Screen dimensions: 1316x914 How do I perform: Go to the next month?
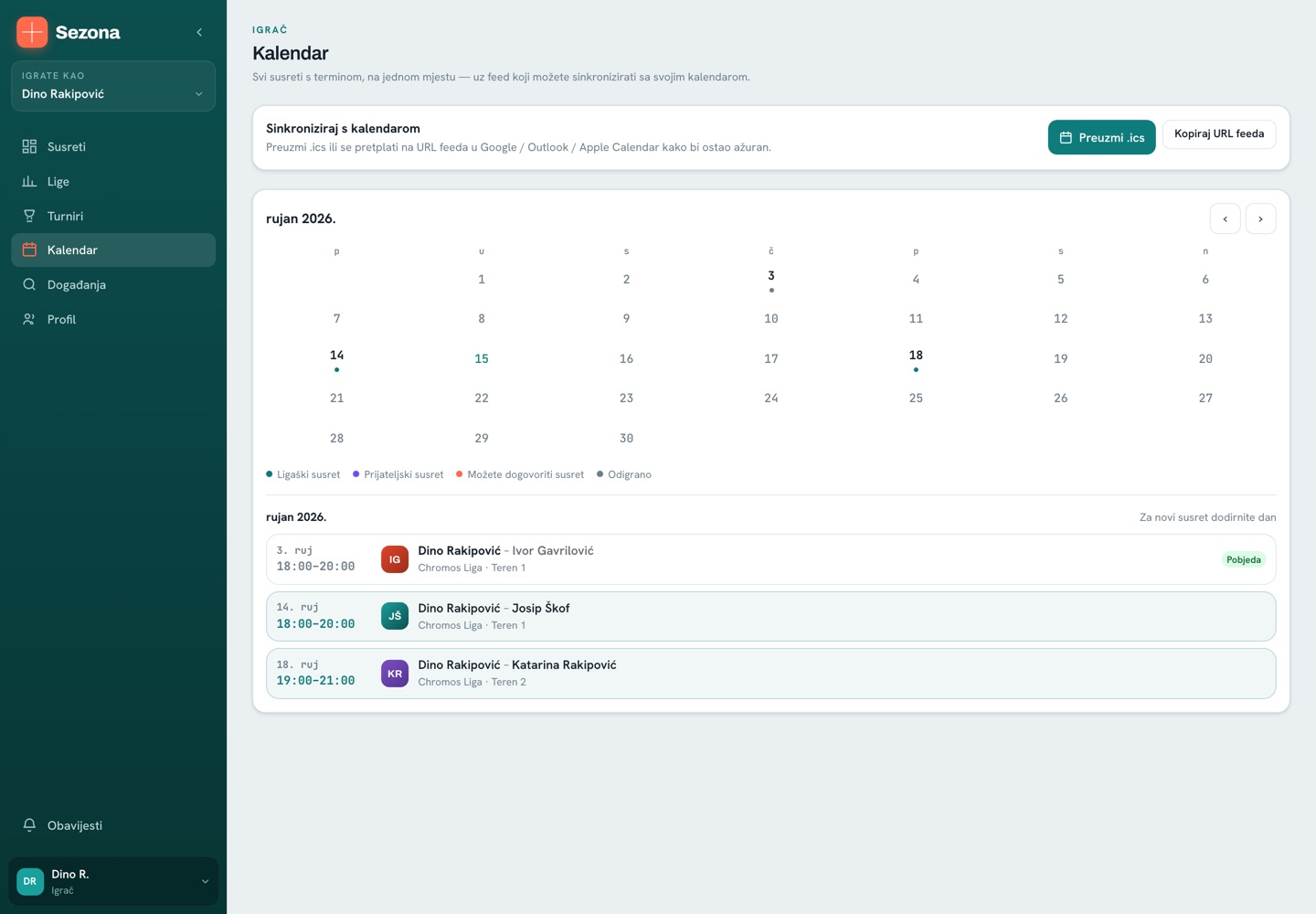pos(1261,218)
